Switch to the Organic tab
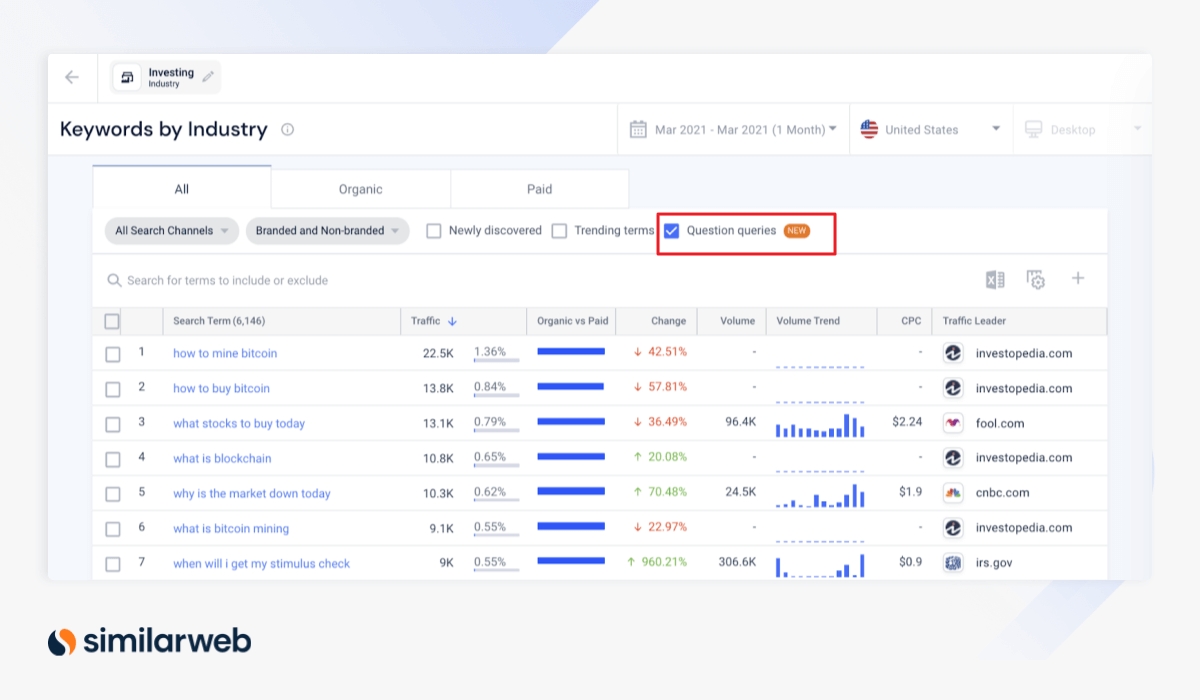 pos(359,188)
